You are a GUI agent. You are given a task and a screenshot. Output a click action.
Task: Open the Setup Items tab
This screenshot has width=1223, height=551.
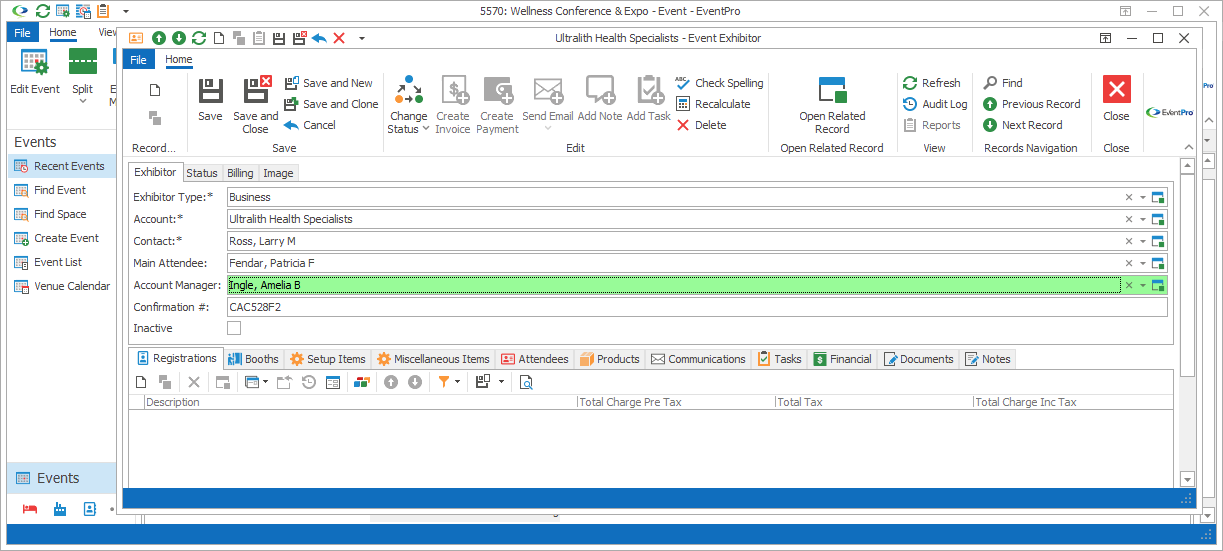[327, 359]
